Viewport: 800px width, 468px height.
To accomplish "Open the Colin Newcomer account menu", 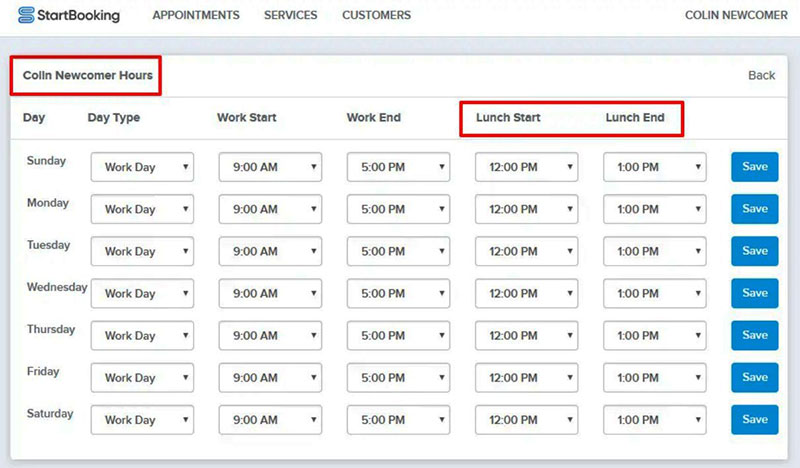I will [736, 15].
